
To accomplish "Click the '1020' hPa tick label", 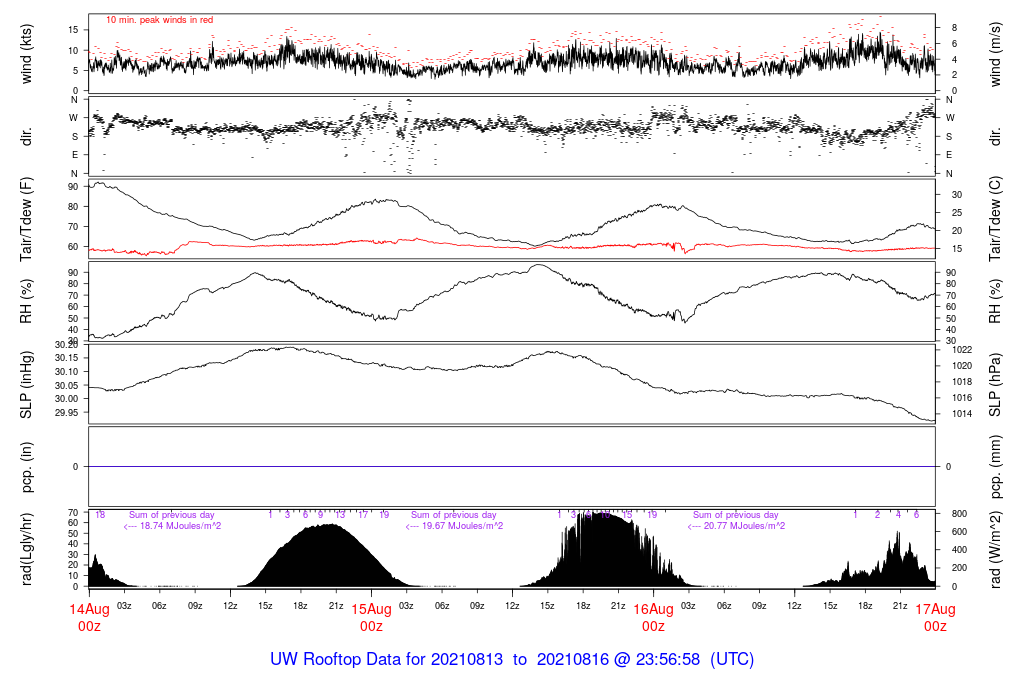I will (x=962, y=366).
